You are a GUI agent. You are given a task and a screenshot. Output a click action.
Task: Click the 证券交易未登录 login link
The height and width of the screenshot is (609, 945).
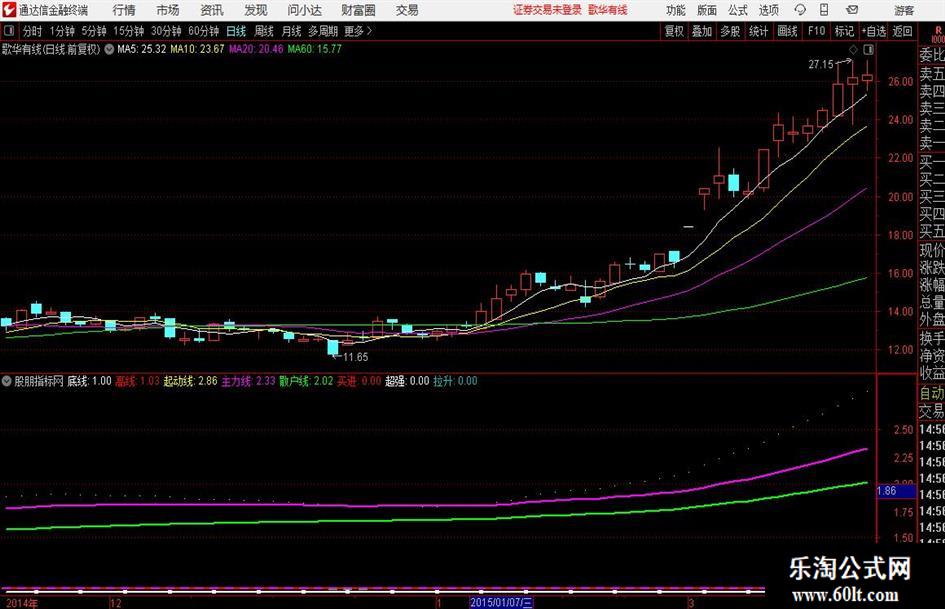point(547,10)
